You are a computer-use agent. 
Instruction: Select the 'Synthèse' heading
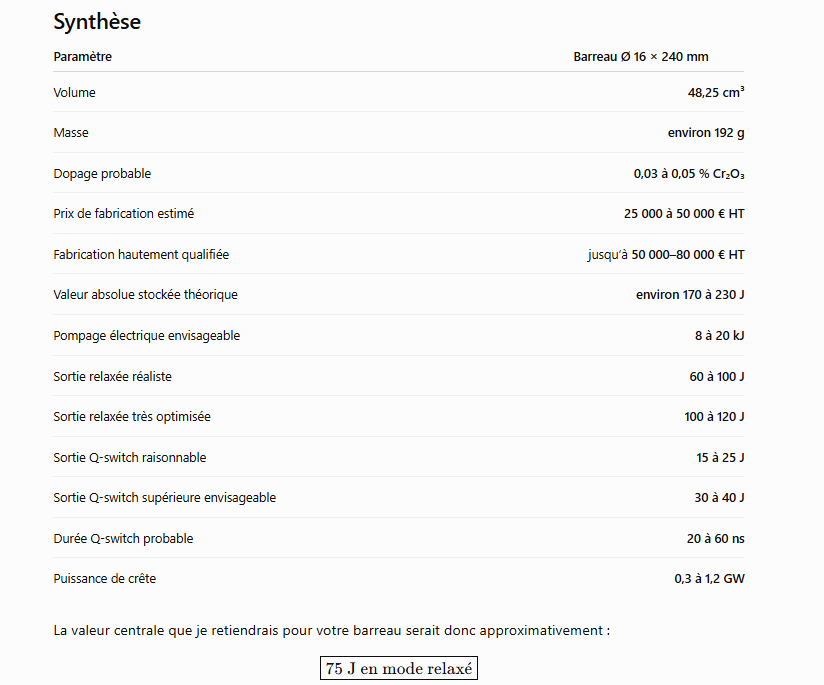coord(97,22)
